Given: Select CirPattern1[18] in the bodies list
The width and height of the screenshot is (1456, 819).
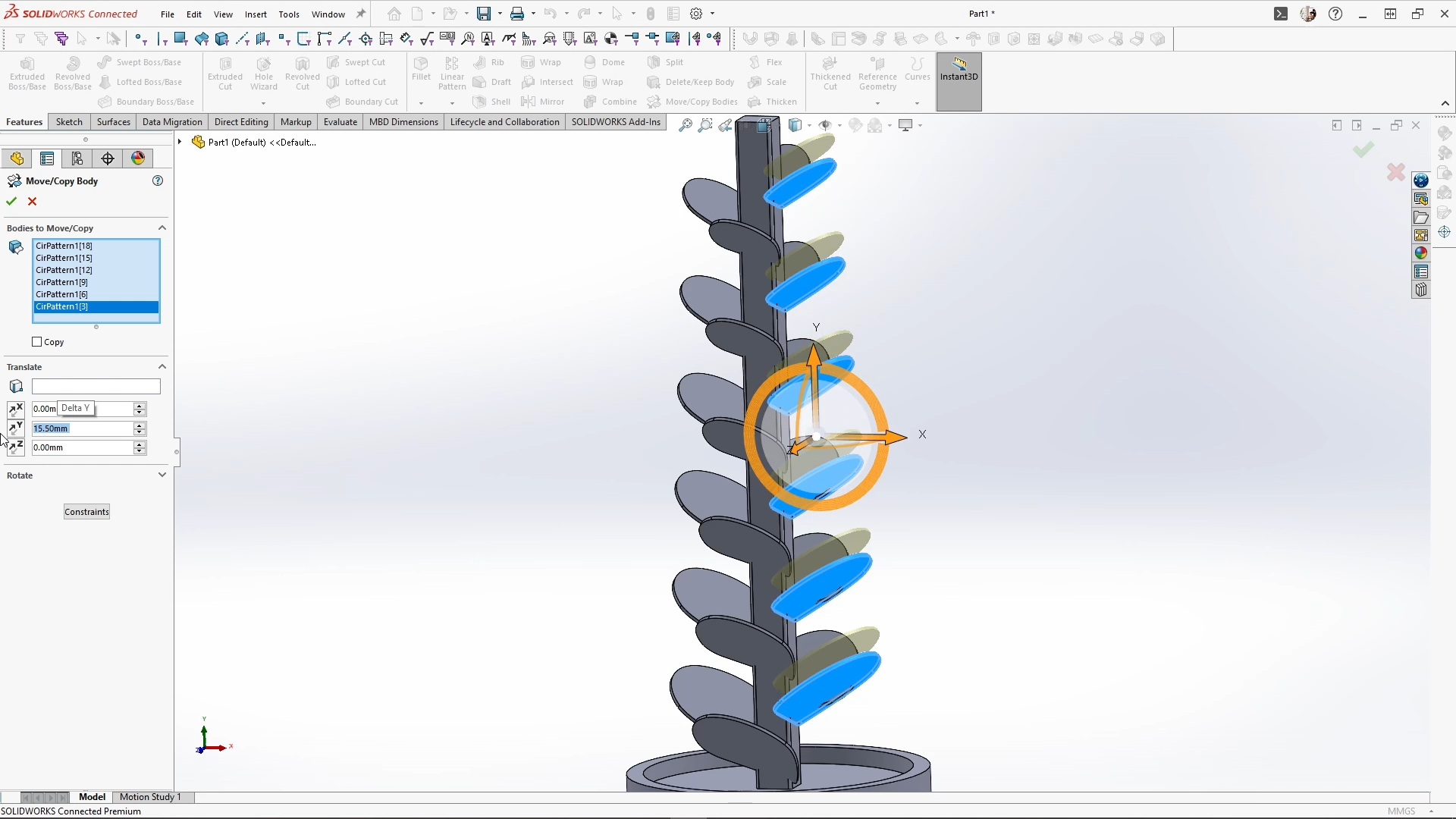Looking at the screenshot, I should tap(64, 246).
